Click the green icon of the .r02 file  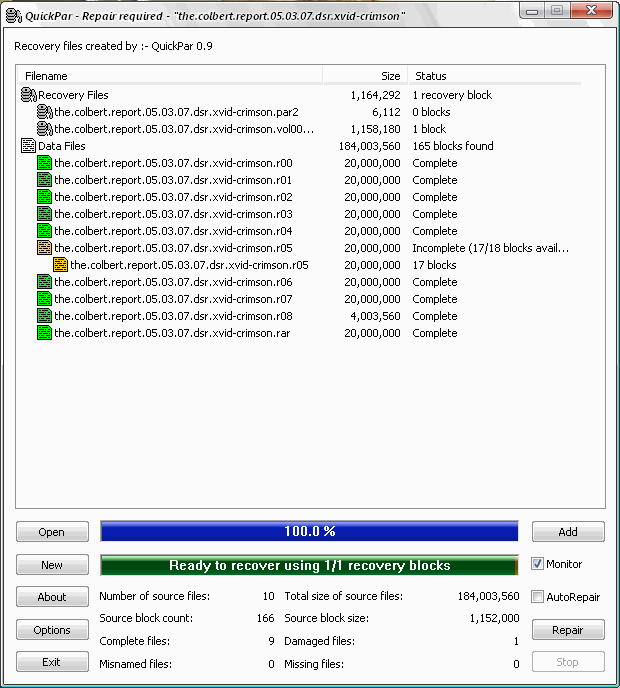(x=44, y=197)
